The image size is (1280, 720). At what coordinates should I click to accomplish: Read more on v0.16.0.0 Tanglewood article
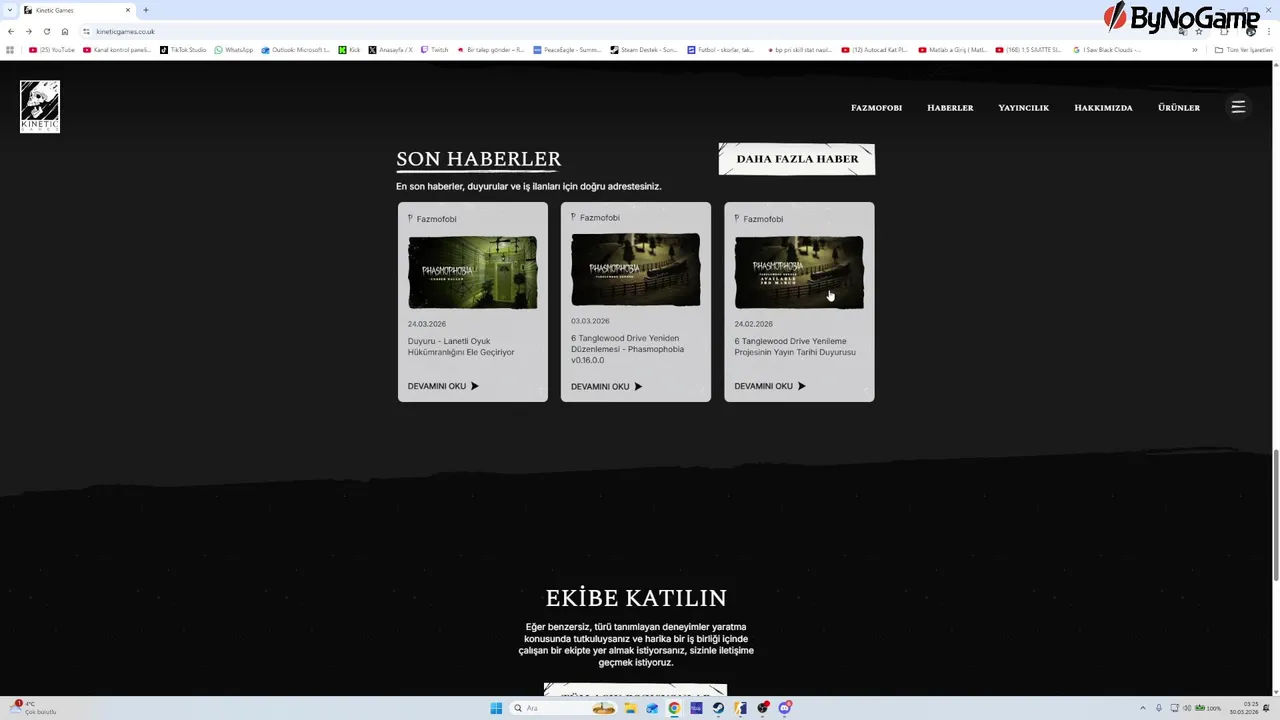point(606,386)
